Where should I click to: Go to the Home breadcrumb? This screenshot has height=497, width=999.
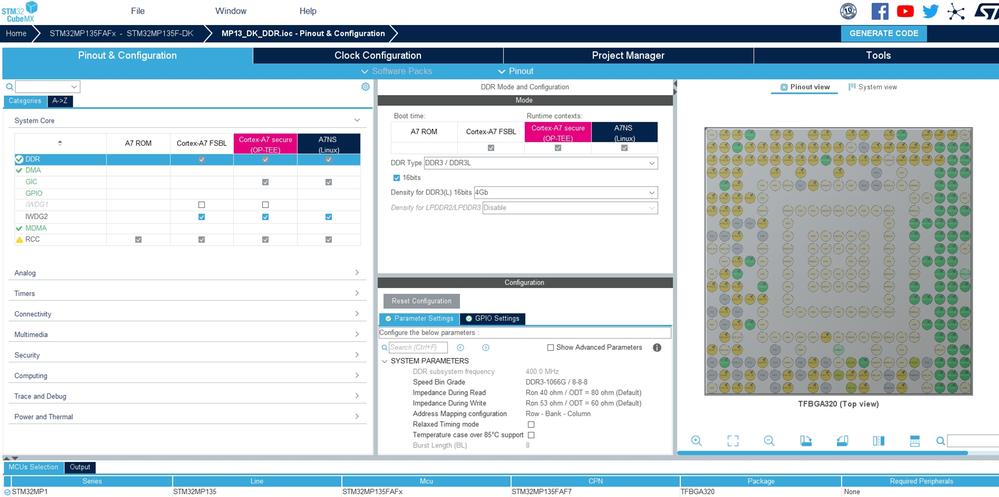point(16,33)
